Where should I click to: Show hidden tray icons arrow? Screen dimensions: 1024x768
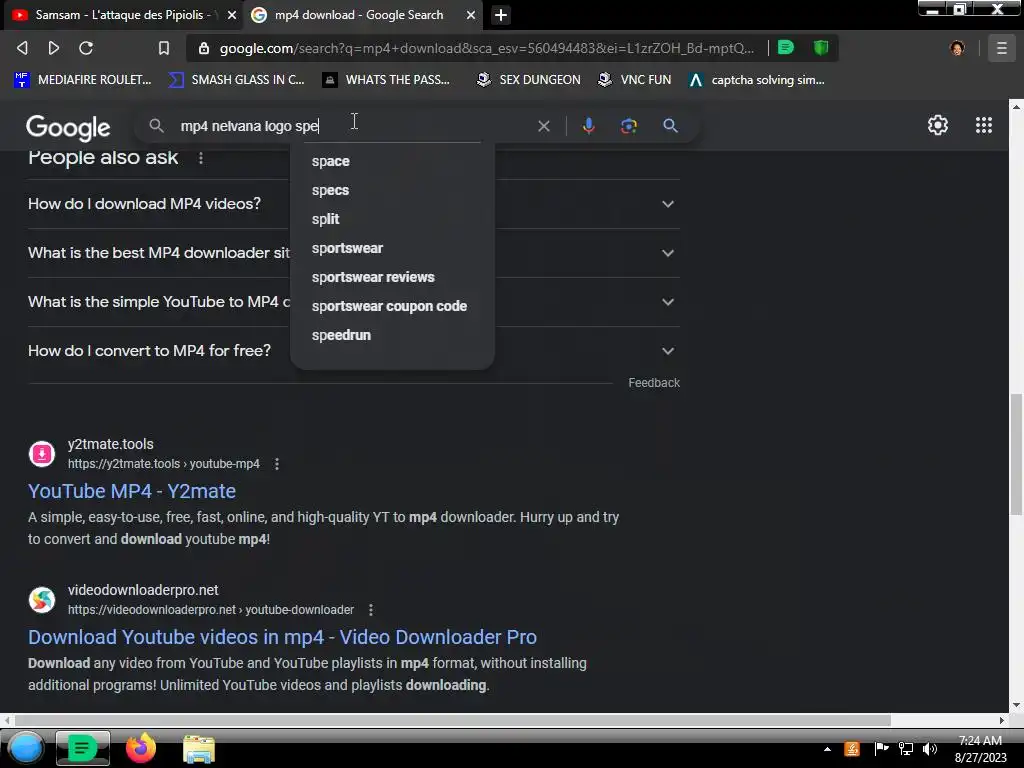pos(827,749)
